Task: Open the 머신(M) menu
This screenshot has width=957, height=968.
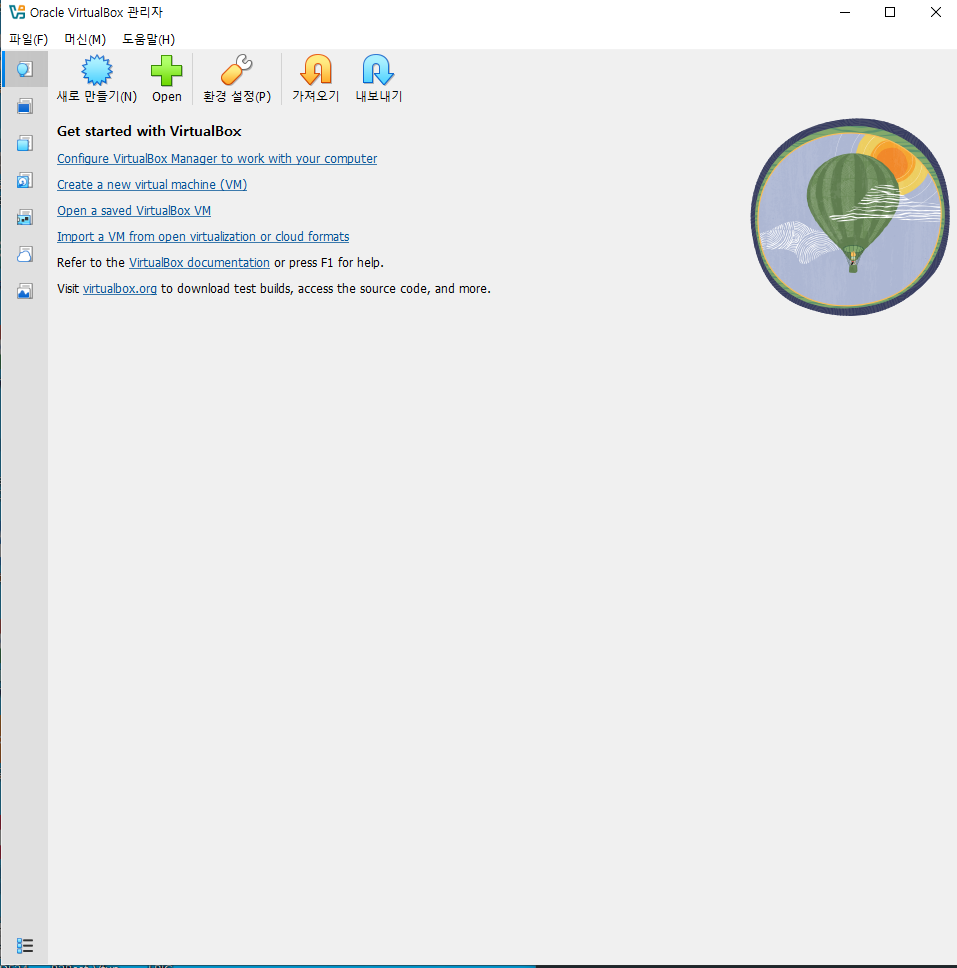Action: click(85, 40)
